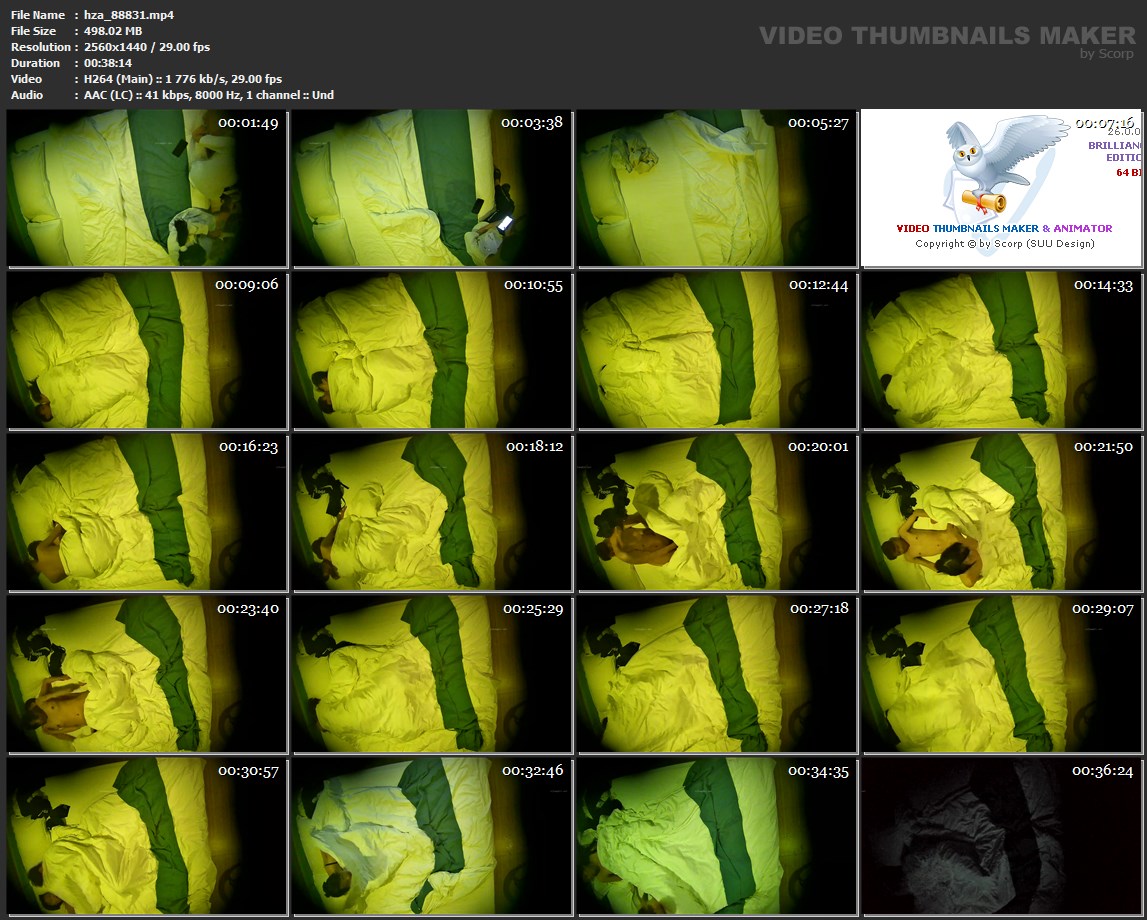
Task: Select the thumbnail stamped 00:30:57
Action: pos(146,837)
